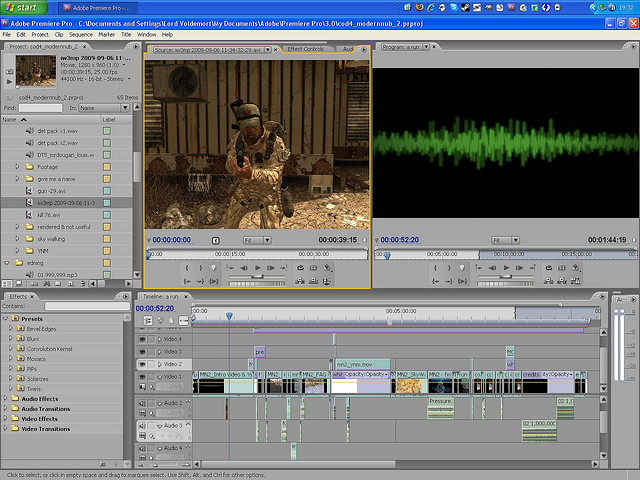The height and width of the screenshot is (480, 640).
Task: Click Source monitor shuttle slider
Action: (257, 277)
